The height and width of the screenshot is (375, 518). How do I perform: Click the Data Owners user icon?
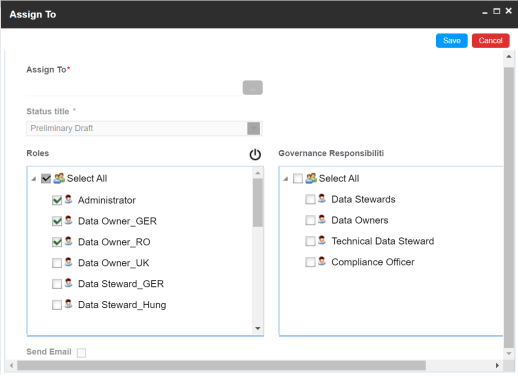click(x=322, y=220)
